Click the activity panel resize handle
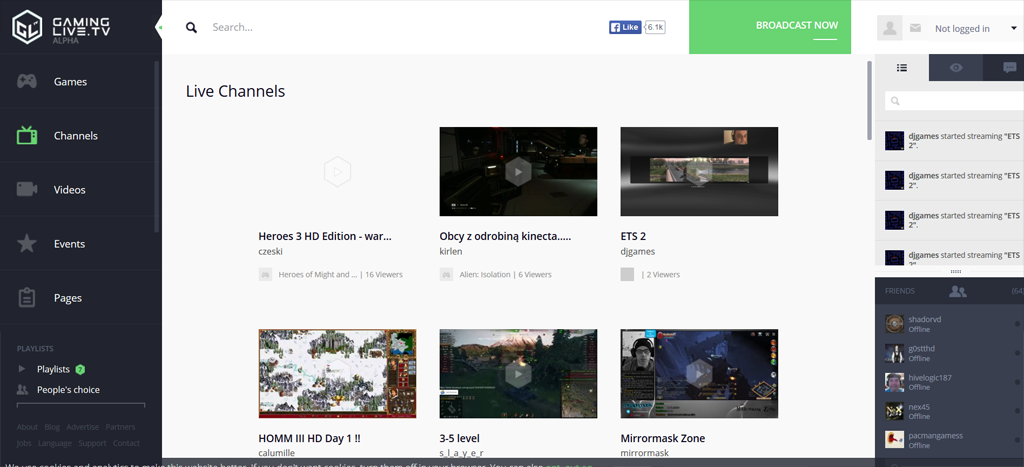1024x467 pixels. pyautogui.click(x=956, y=271)
